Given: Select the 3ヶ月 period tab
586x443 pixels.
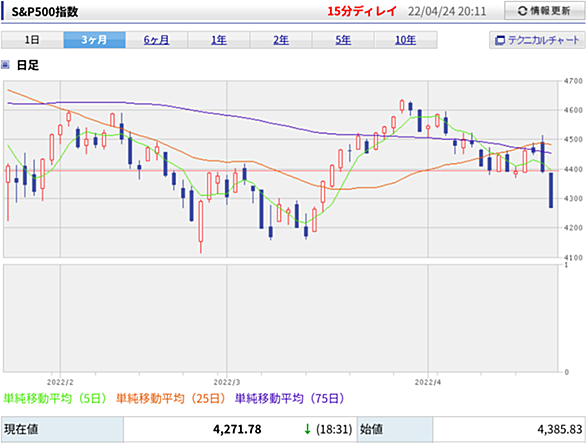Looking at the screenshot, I should [95, 40].
